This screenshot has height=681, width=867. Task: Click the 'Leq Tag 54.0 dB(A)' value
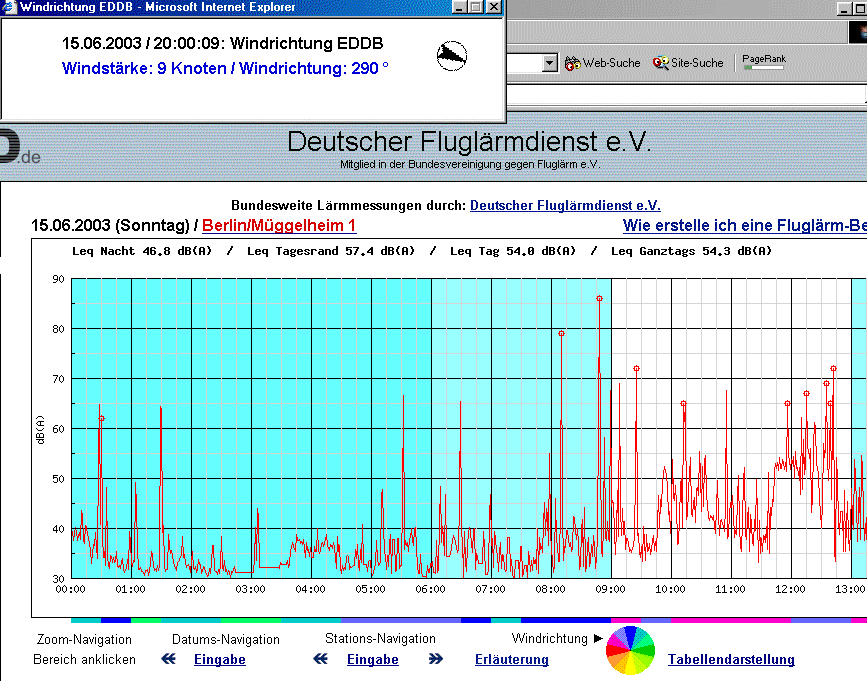pos(513,251)
